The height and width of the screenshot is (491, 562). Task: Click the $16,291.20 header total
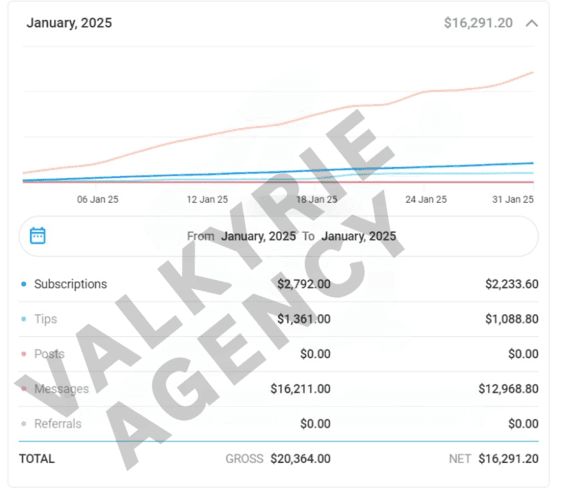pyautogui.click(x=478, y=23)
